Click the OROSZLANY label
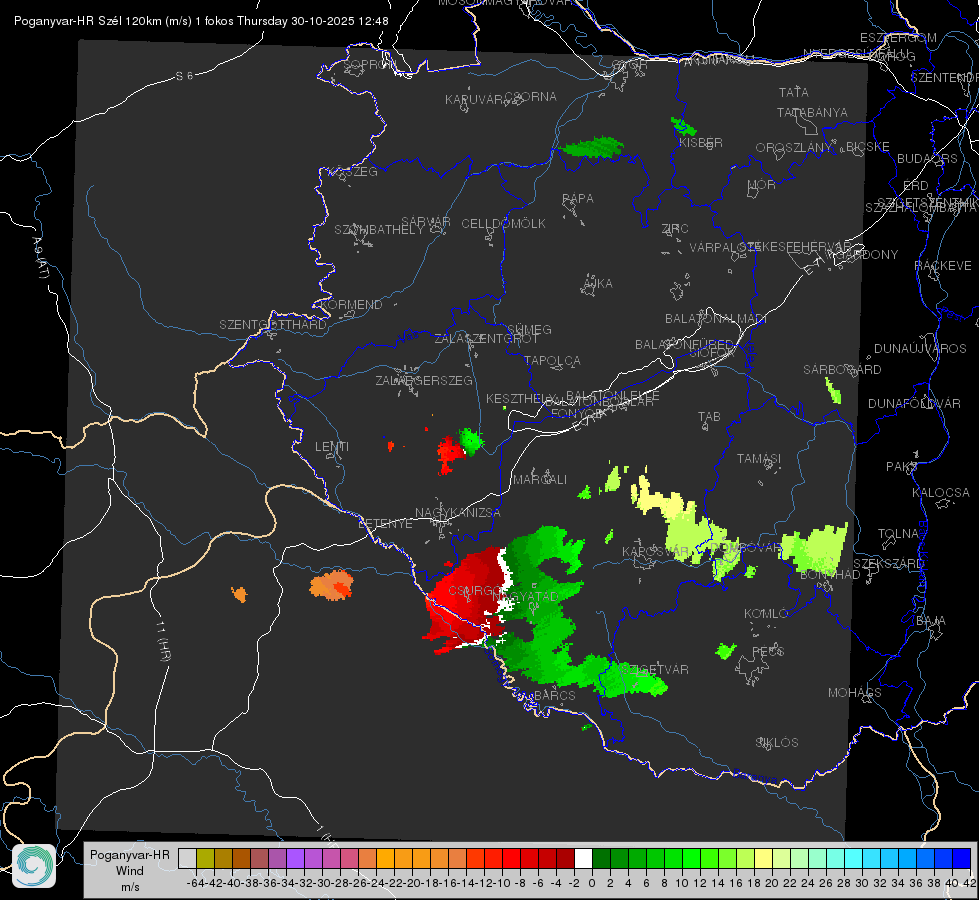 pos(793,148)
